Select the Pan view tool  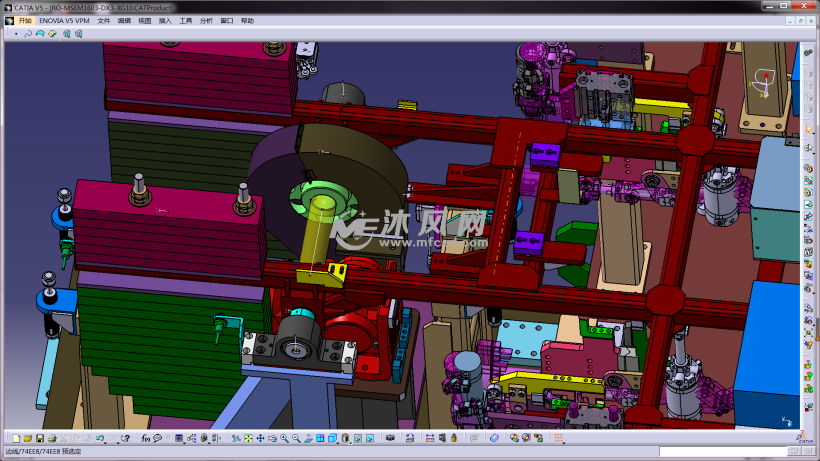click(260, 438)
